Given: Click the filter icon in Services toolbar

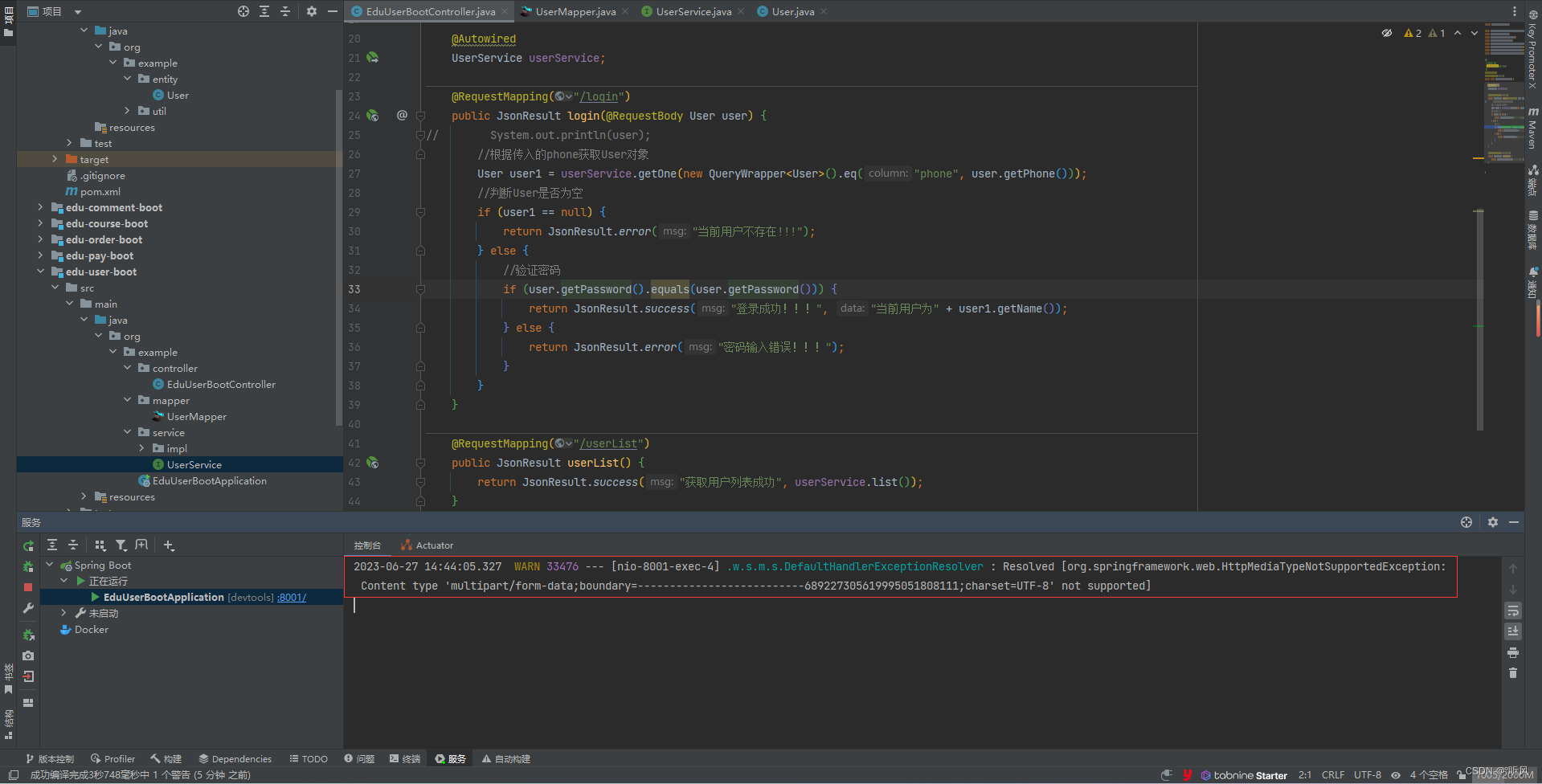Looking at the screenshot, I should pos(121,545).
